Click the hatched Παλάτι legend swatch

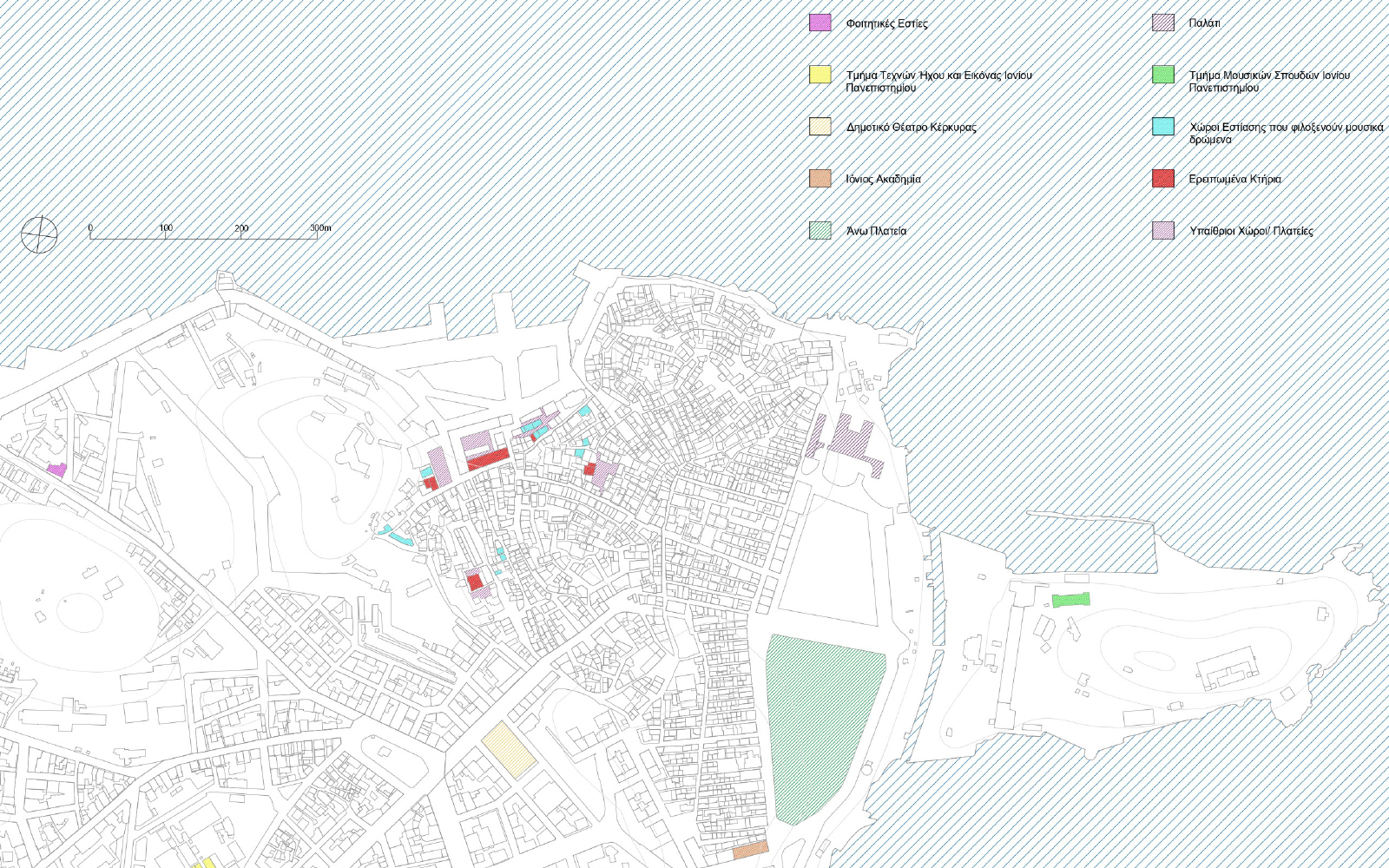tap(1163, 23)
